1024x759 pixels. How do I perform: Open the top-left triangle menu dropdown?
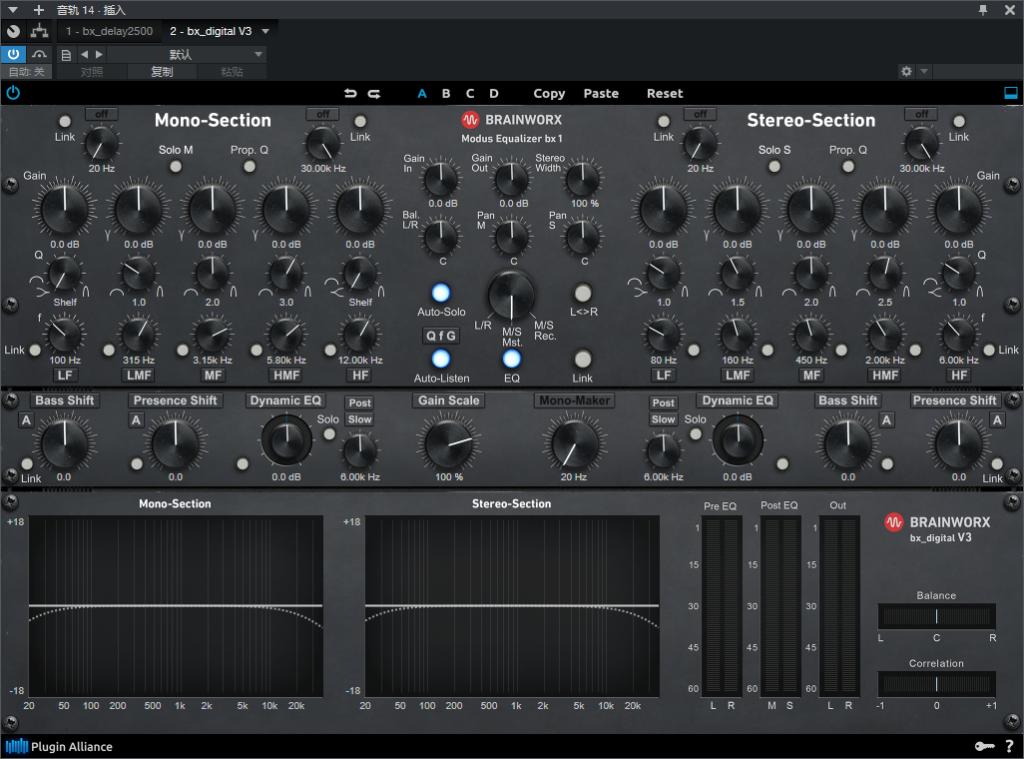coord(12,10)
